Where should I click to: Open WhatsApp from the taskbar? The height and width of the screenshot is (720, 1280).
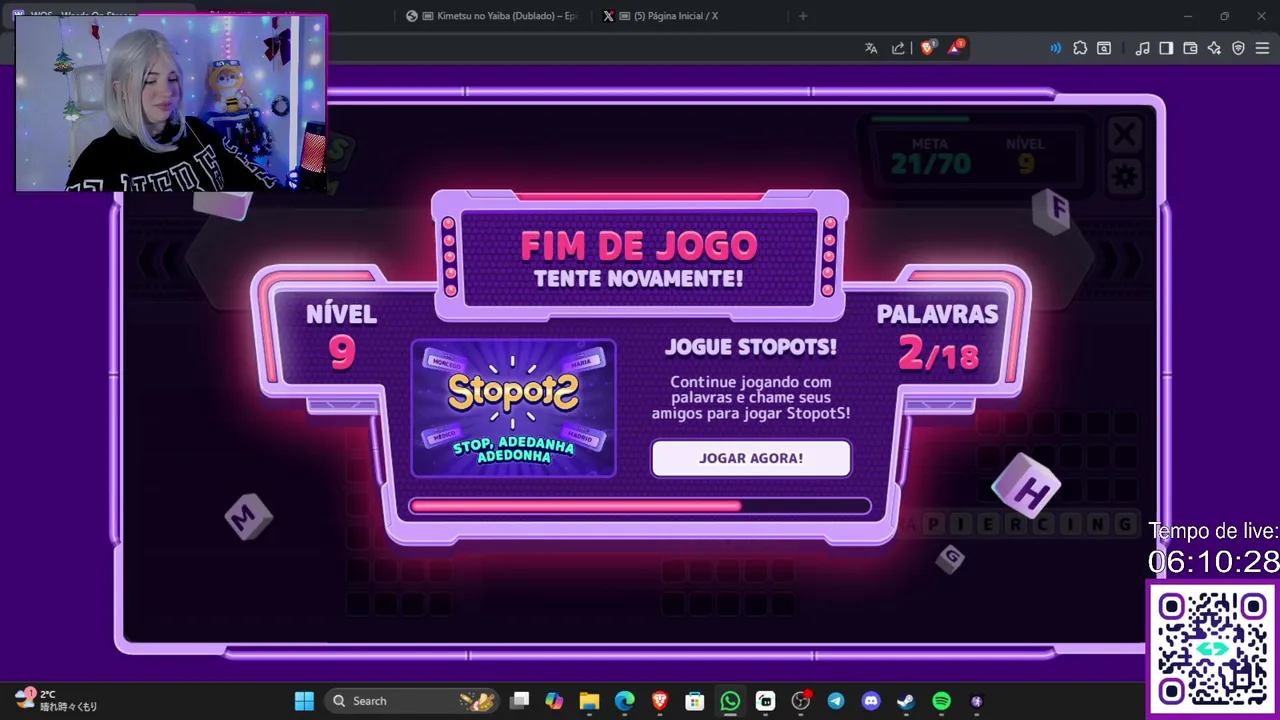pos(730,701)
